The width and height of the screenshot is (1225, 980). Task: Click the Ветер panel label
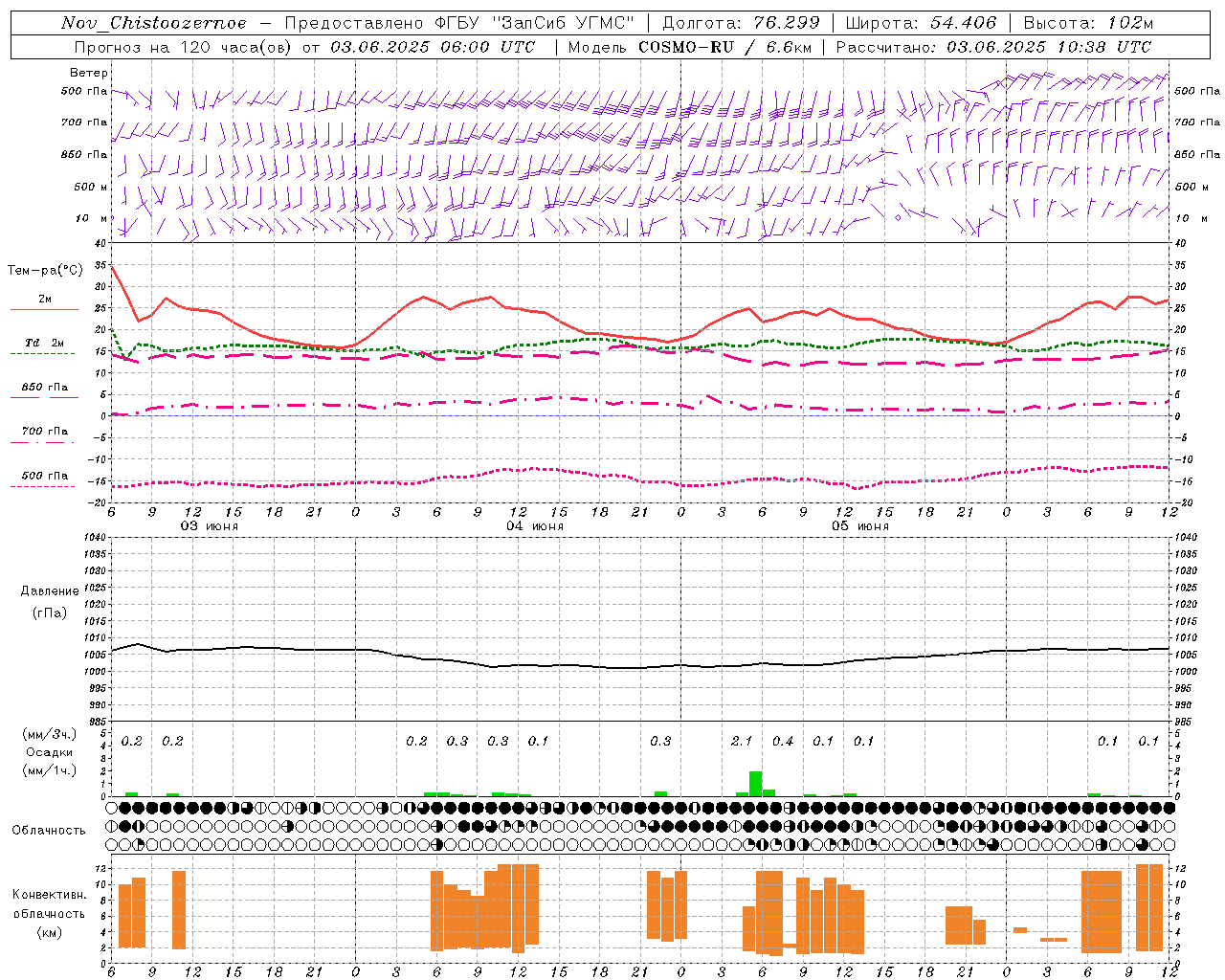click(89, 73)
